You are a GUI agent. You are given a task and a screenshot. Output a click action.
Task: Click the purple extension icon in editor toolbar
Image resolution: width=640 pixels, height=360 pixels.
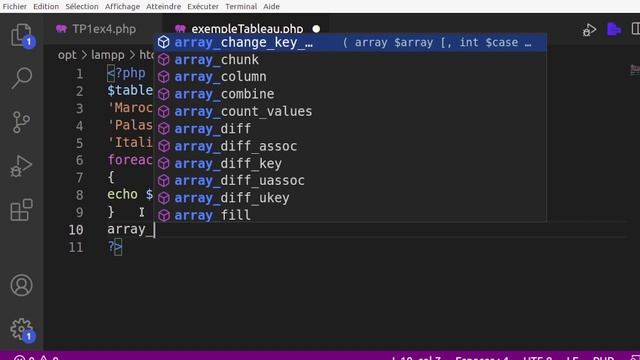613,29
